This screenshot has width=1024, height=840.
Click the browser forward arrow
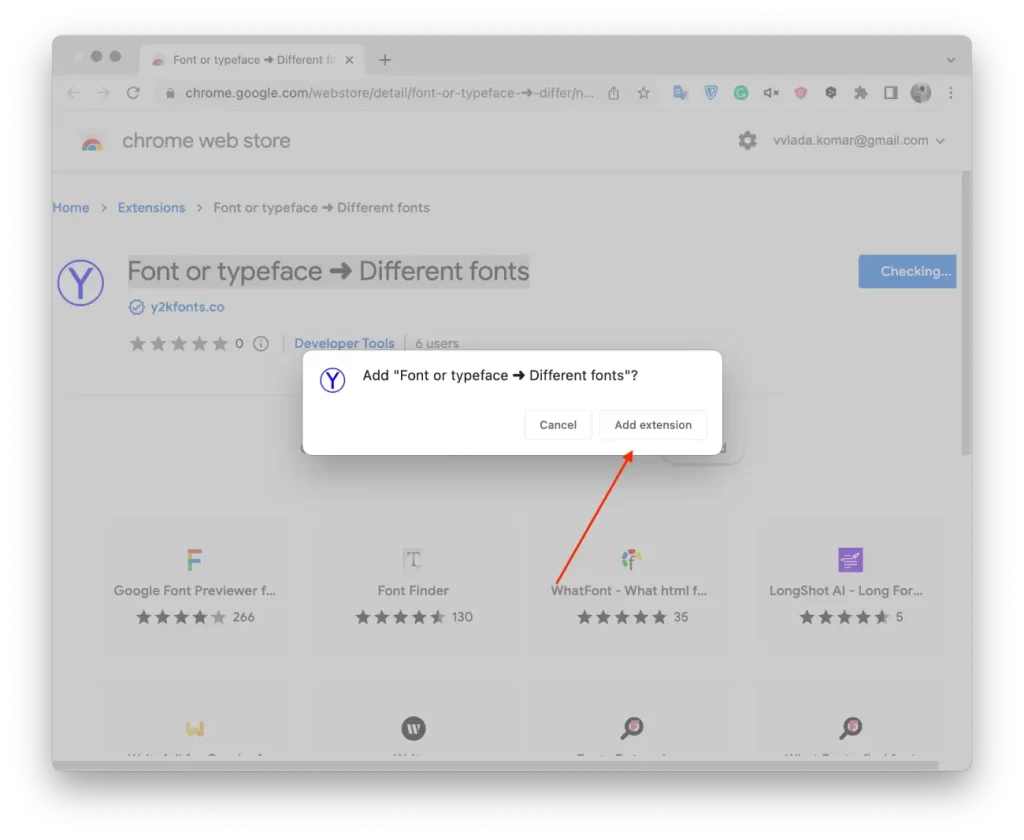point(103,93)
